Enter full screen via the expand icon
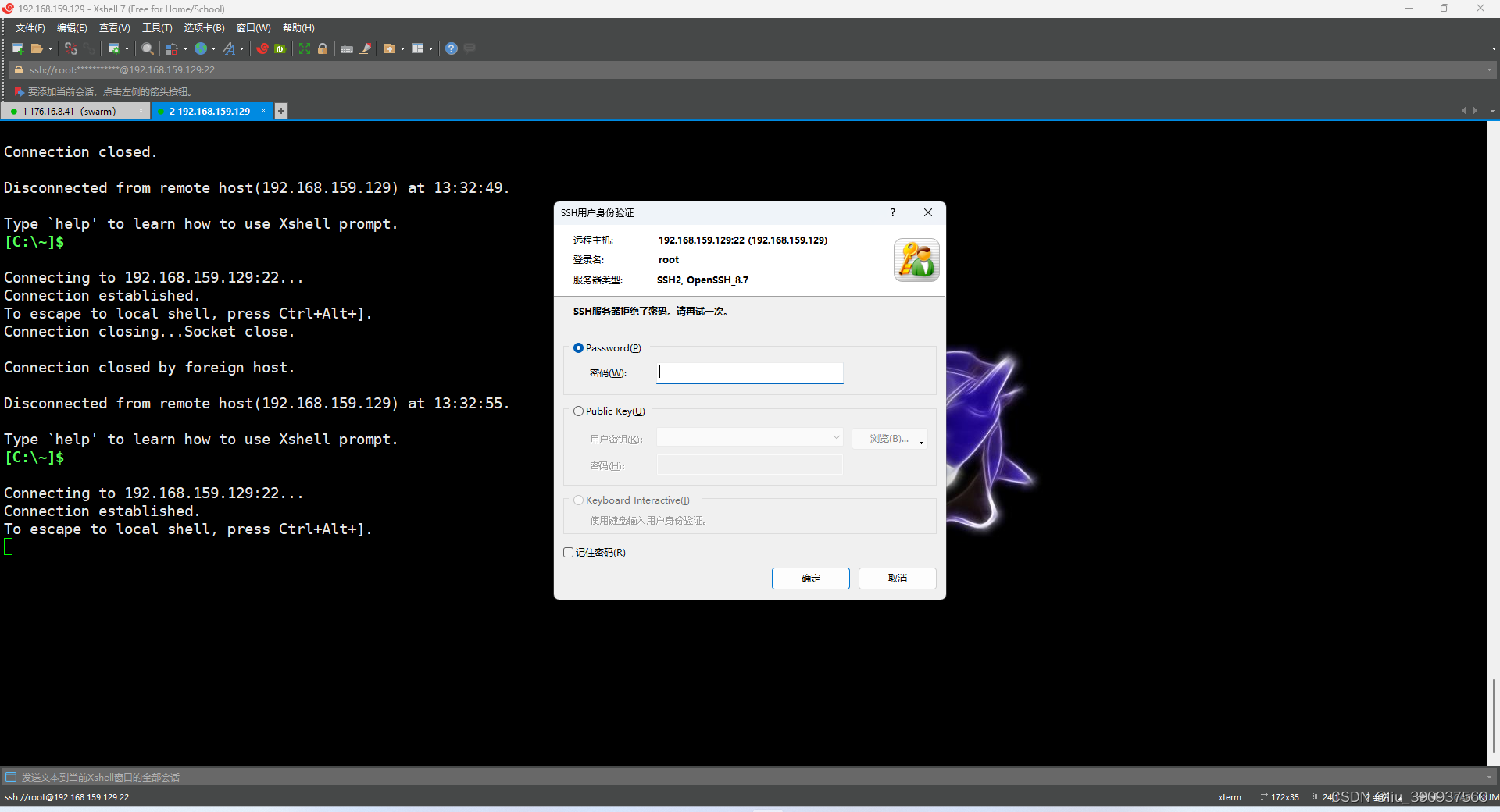 pos(304,48)
